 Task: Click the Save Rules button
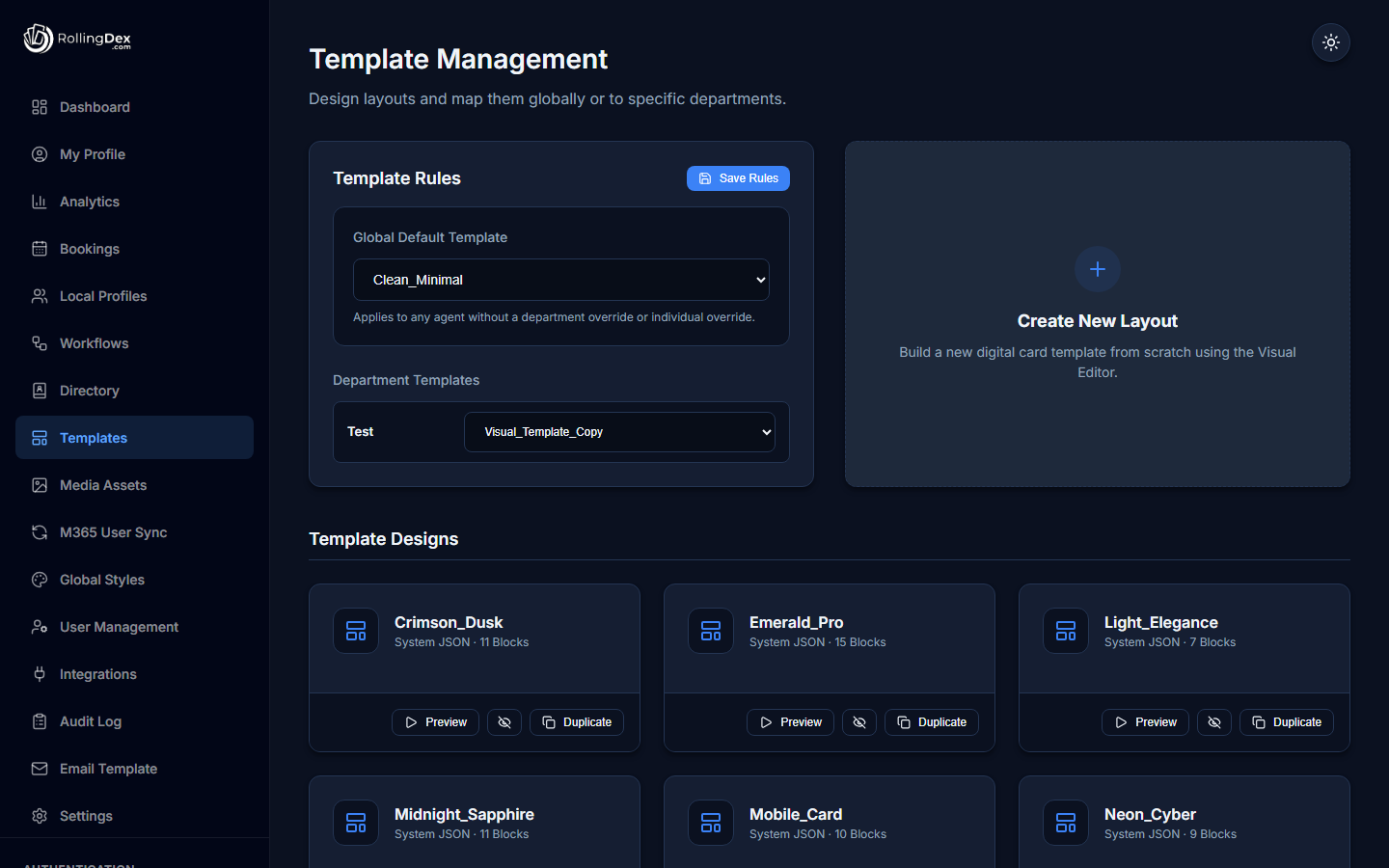pos(738,178)
